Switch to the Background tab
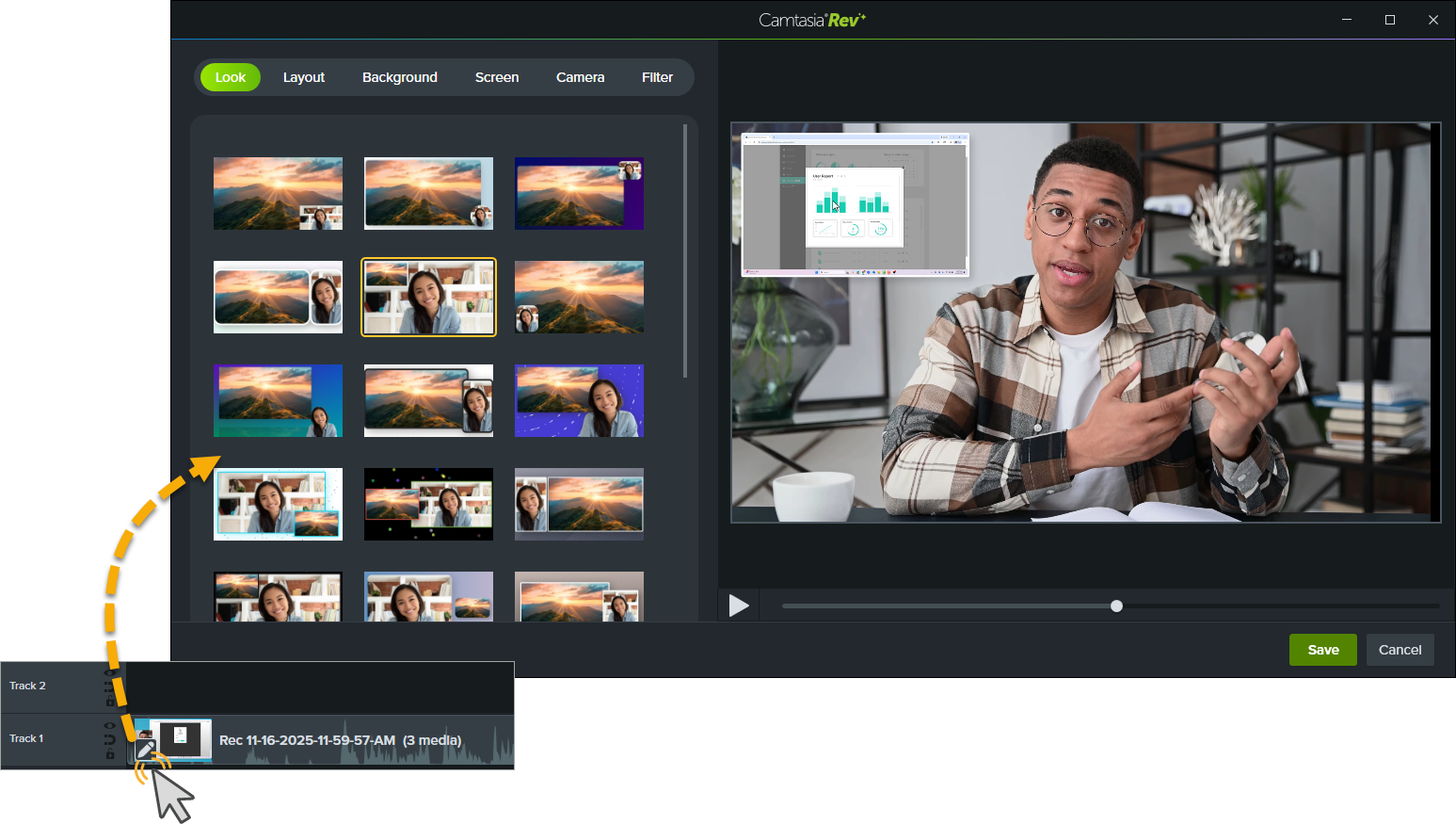 399,77
